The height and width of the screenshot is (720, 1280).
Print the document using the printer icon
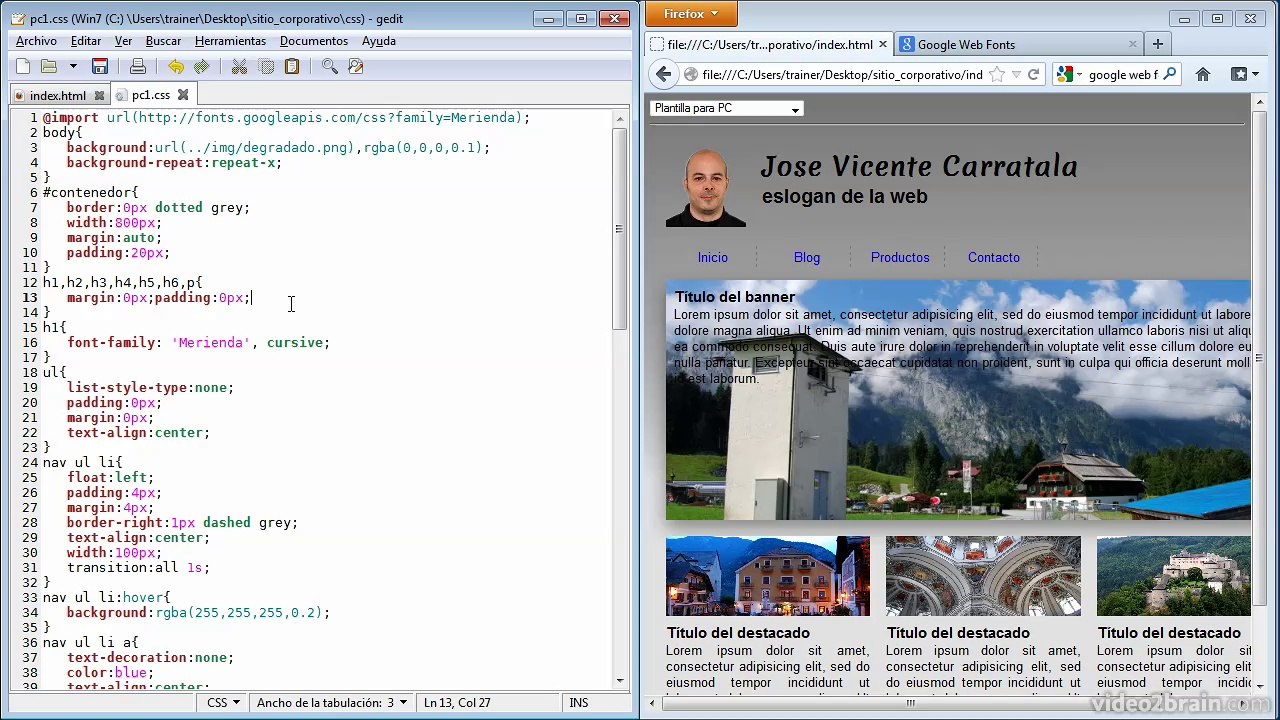138,66
